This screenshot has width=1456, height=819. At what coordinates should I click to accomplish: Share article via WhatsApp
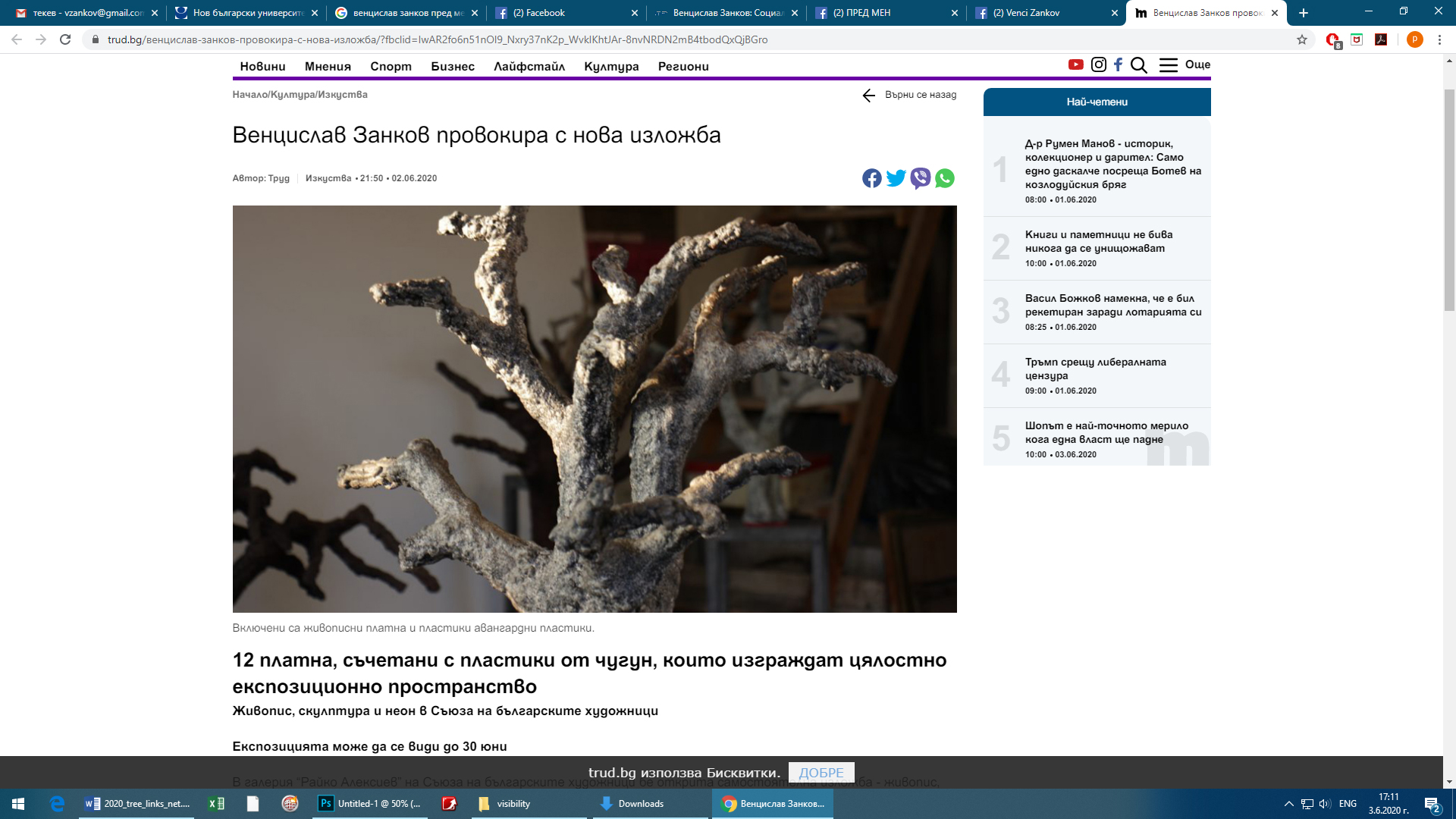pos(945,178)
